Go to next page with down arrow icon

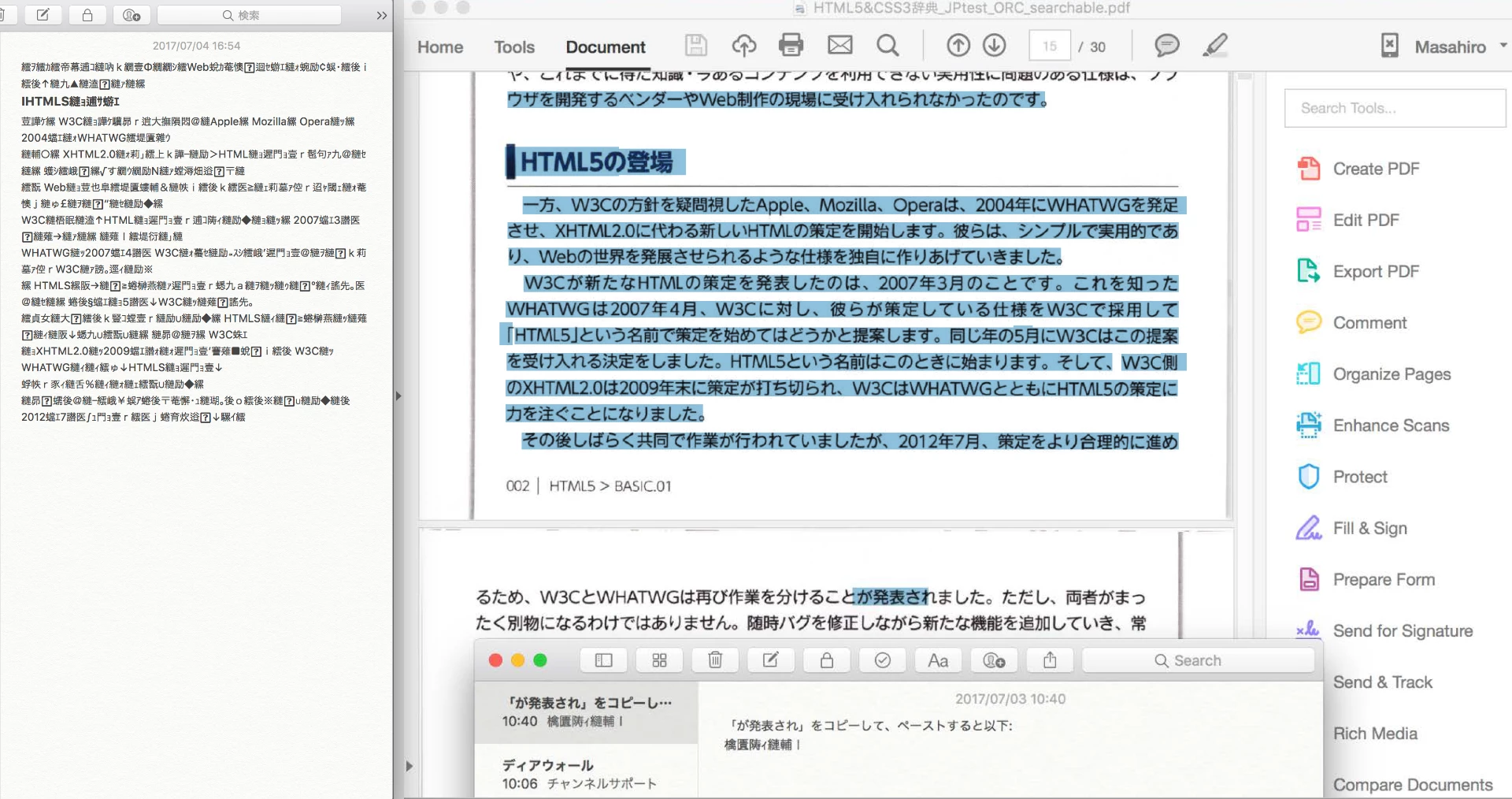[x=994, y=46]
